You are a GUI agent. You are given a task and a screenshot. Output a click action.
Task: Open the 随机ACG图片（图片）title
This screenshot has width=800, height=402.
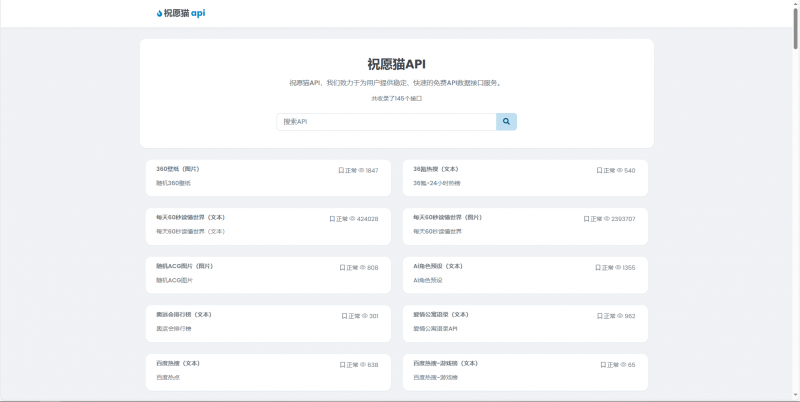184,266
